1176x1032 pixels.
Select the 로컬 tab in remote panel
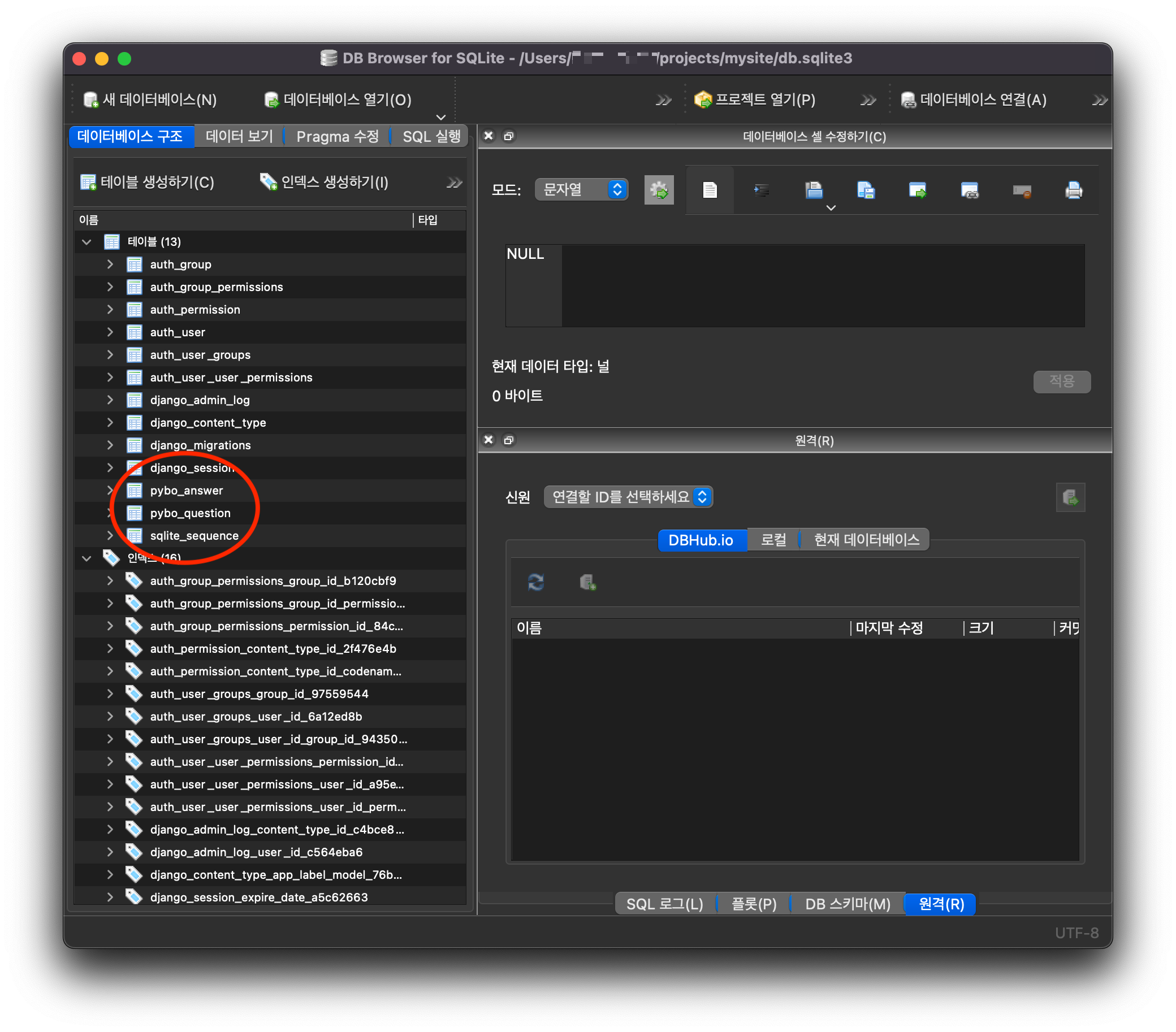[773, 540]
